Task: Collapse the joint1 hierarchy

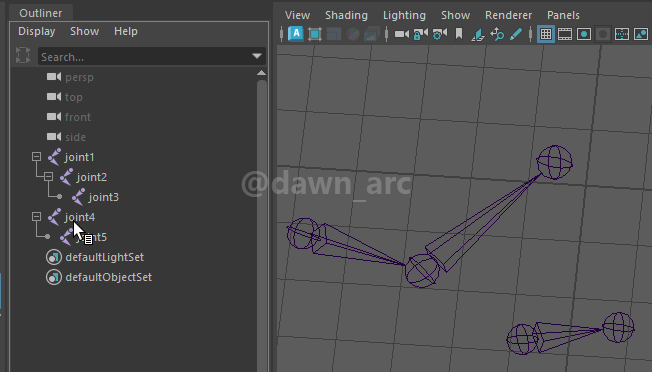Action: point(36,157)
